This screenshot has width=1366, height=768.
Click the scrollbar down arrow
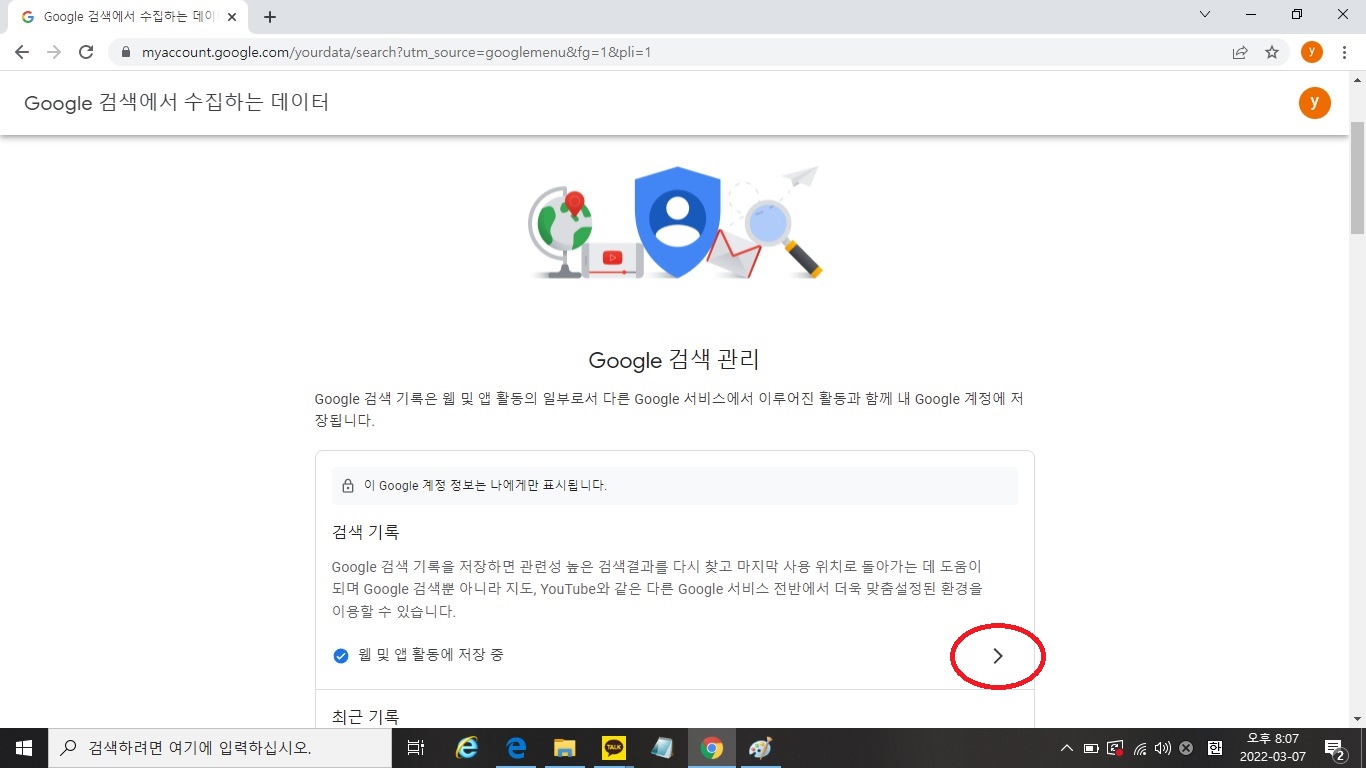click(1357, 719)
